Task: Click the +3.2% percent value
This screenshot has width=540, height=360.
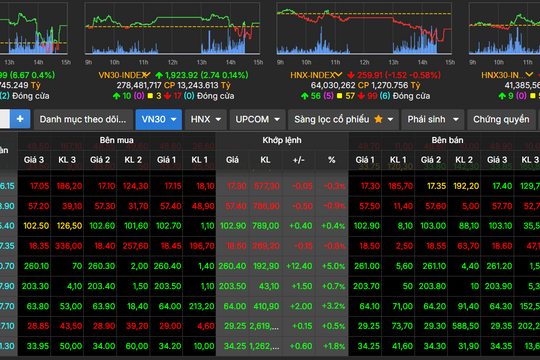Action: click(x=333, y=306)
